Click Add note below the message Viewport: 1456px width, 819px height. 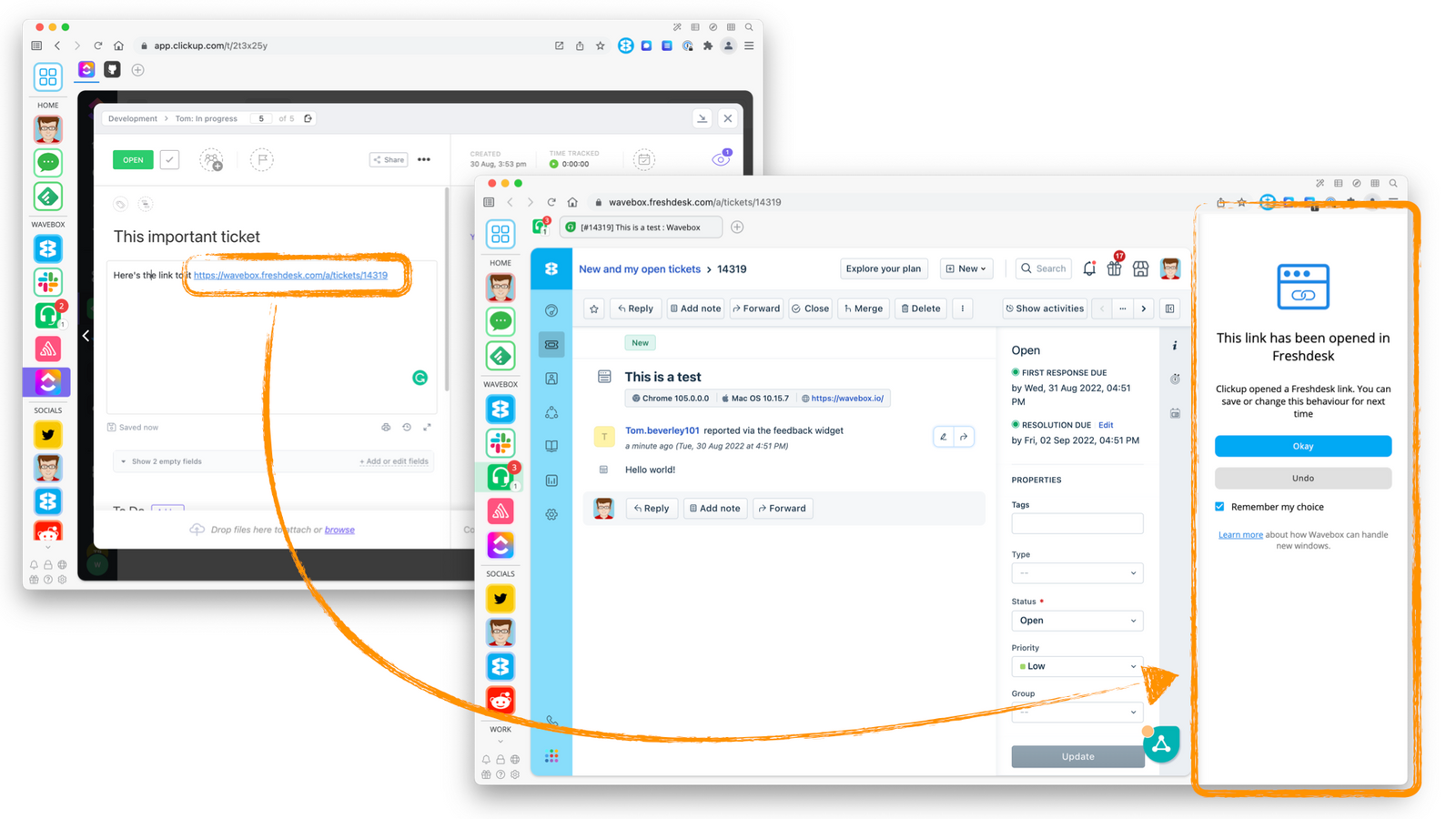pyautogui.click(x=714, y=509)
